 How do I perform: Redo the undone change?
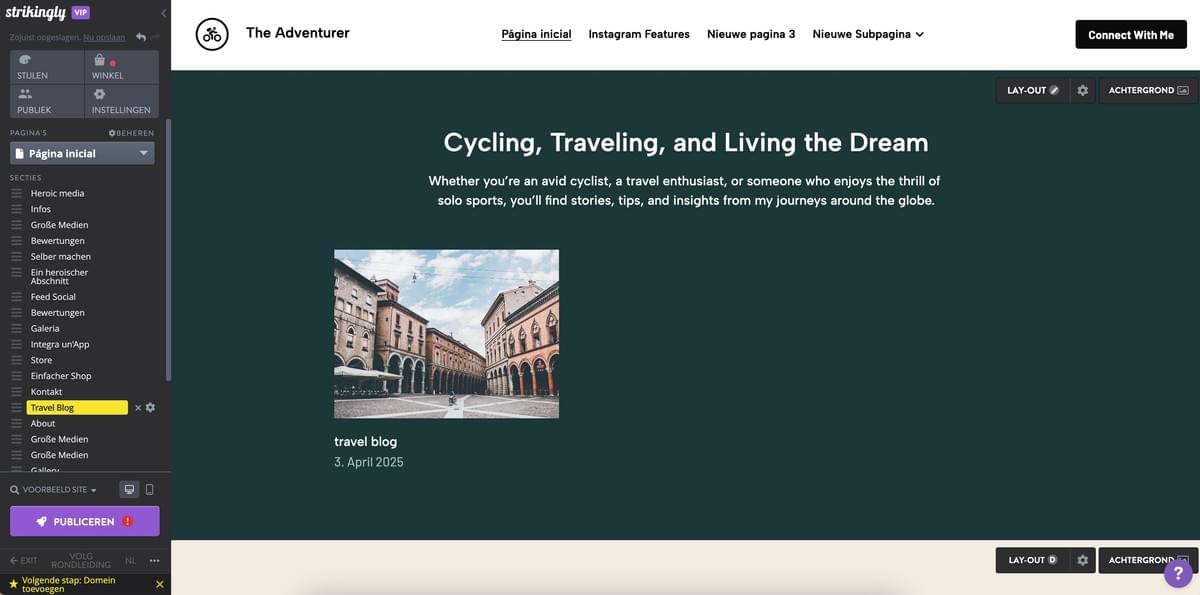click(x=155, y=37)
